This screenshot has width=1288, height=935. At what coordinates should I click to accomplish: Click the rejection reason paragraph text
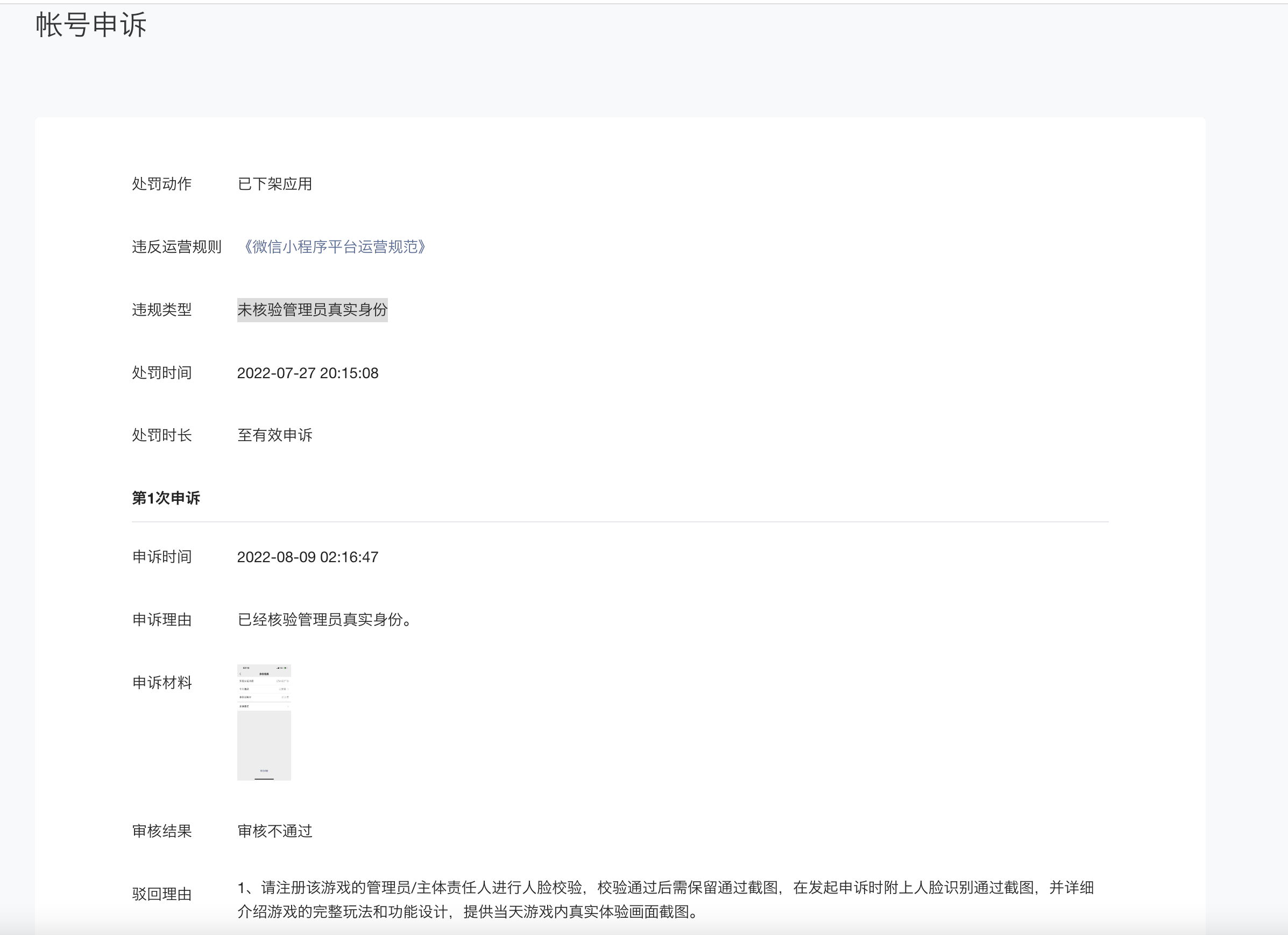tap(664, 899)
